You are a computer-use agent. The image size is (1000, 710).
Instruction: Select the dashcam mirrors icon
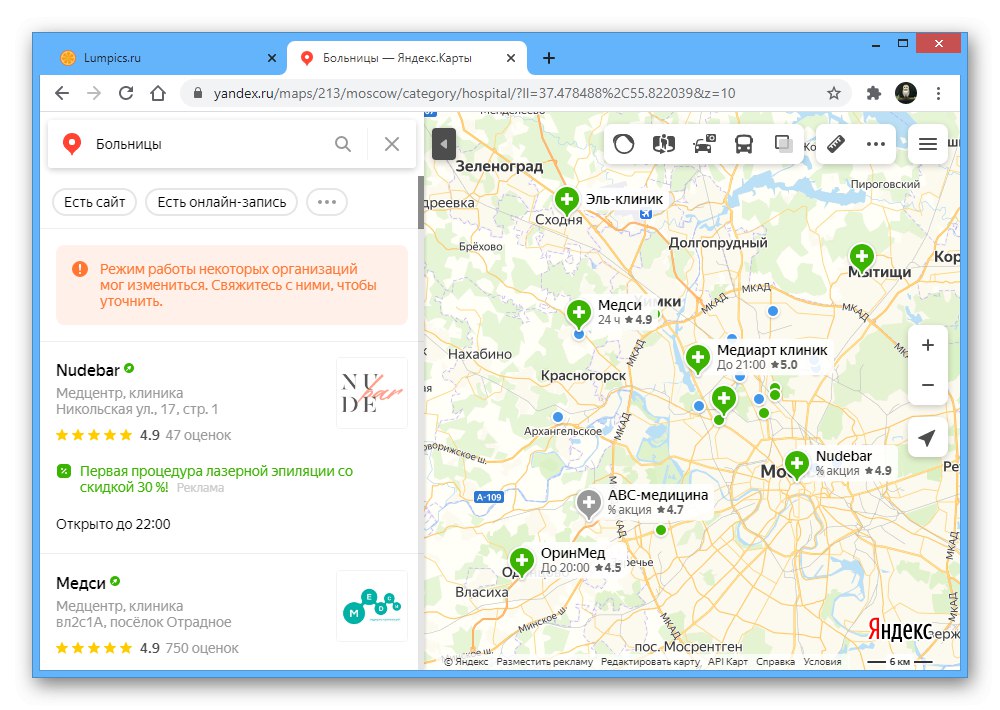pyautogui.click(x=702, y=144)
